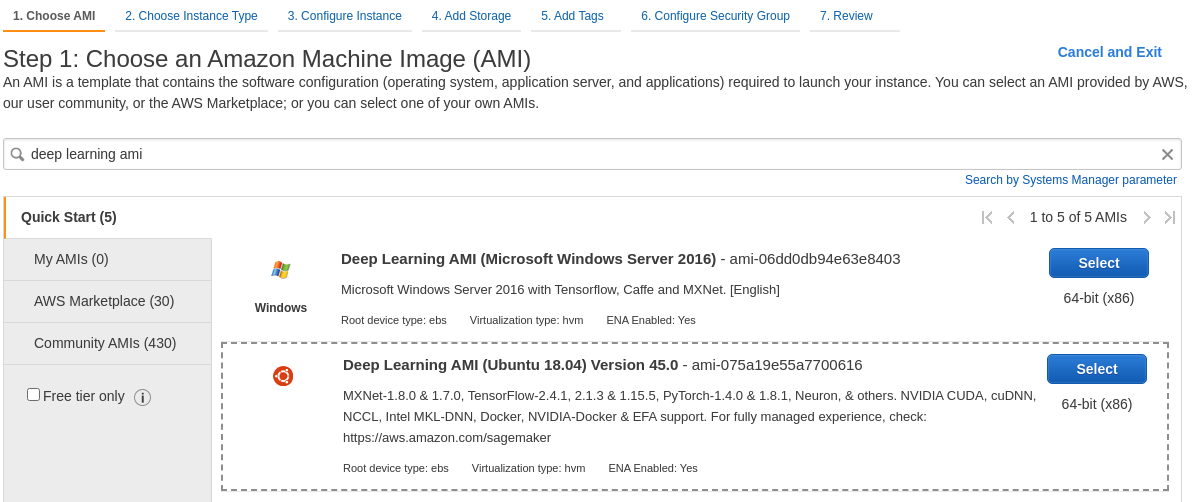This screenshot has height=502, width=1195.
Task: Enable the Free tier only checkbox
Action: tap(34, 395)
